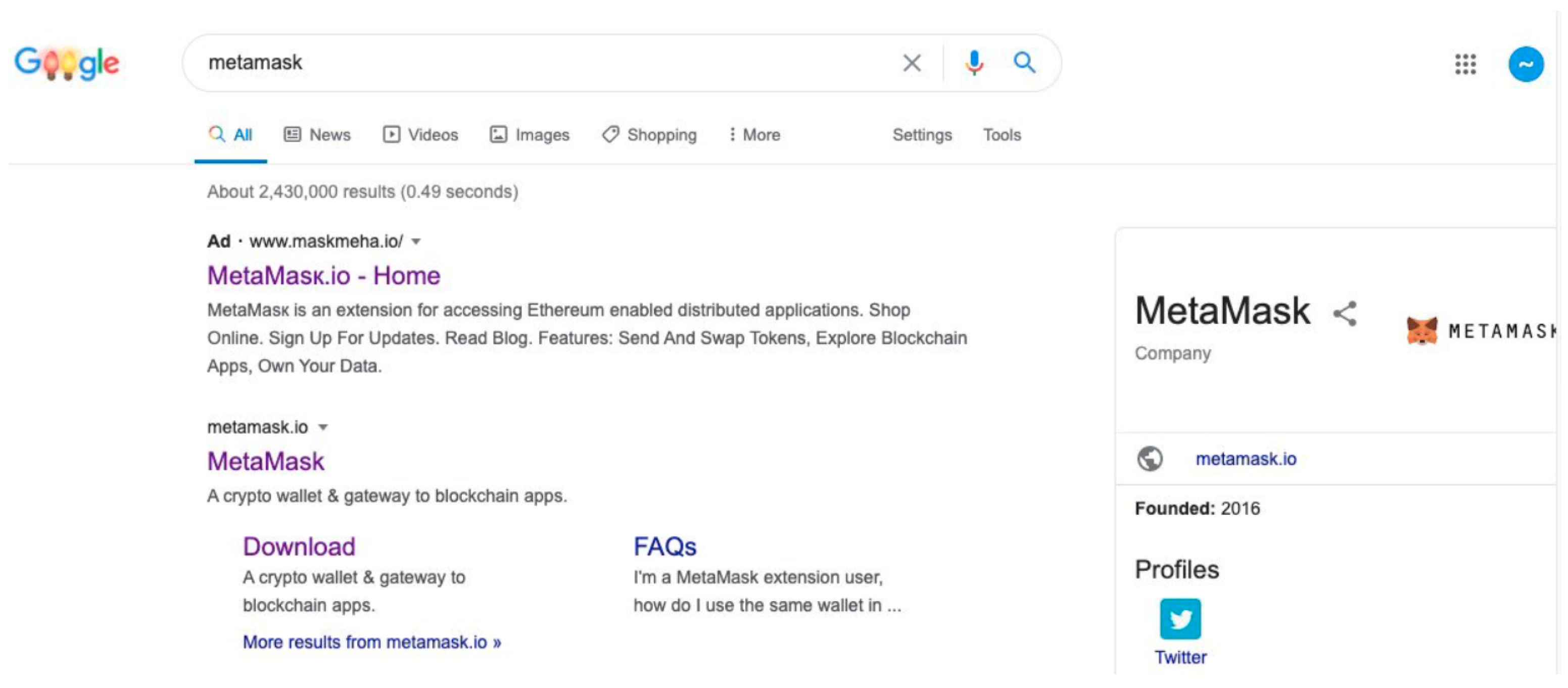Open the Download sitelink
Viewport: 1568px width, 688px height.
[x=299, y=546]
